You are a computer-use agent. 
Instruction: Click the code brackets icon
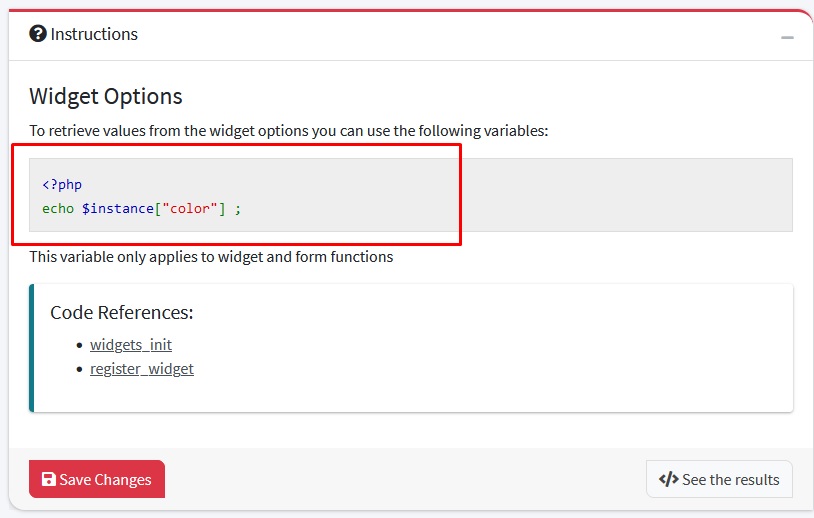[668, 480]
